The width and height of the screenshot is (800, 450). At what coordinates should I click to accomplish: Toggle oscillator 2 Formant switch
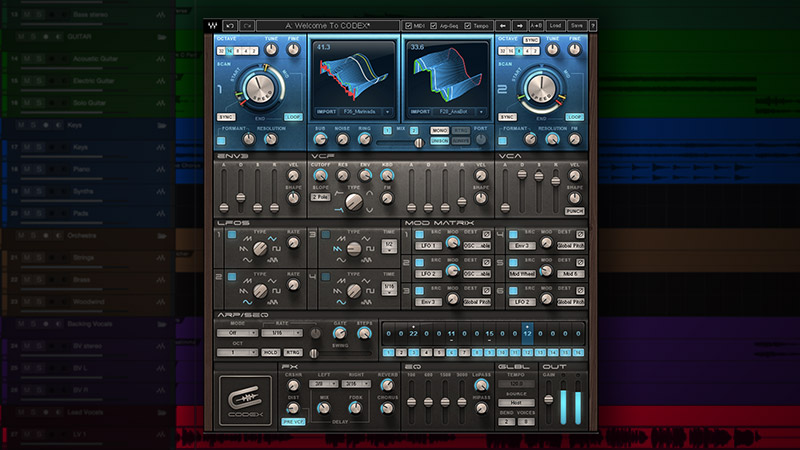503,140
